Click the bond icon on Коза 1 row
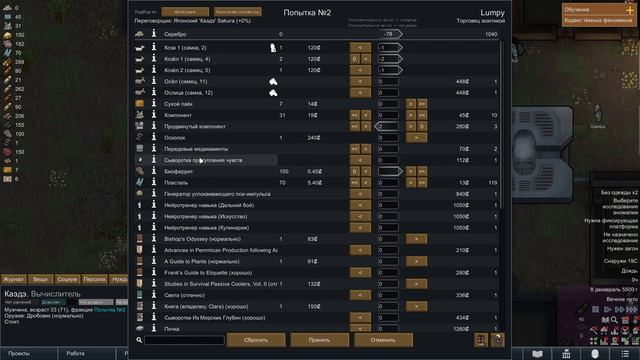640x360 pixels. point(273,48)
